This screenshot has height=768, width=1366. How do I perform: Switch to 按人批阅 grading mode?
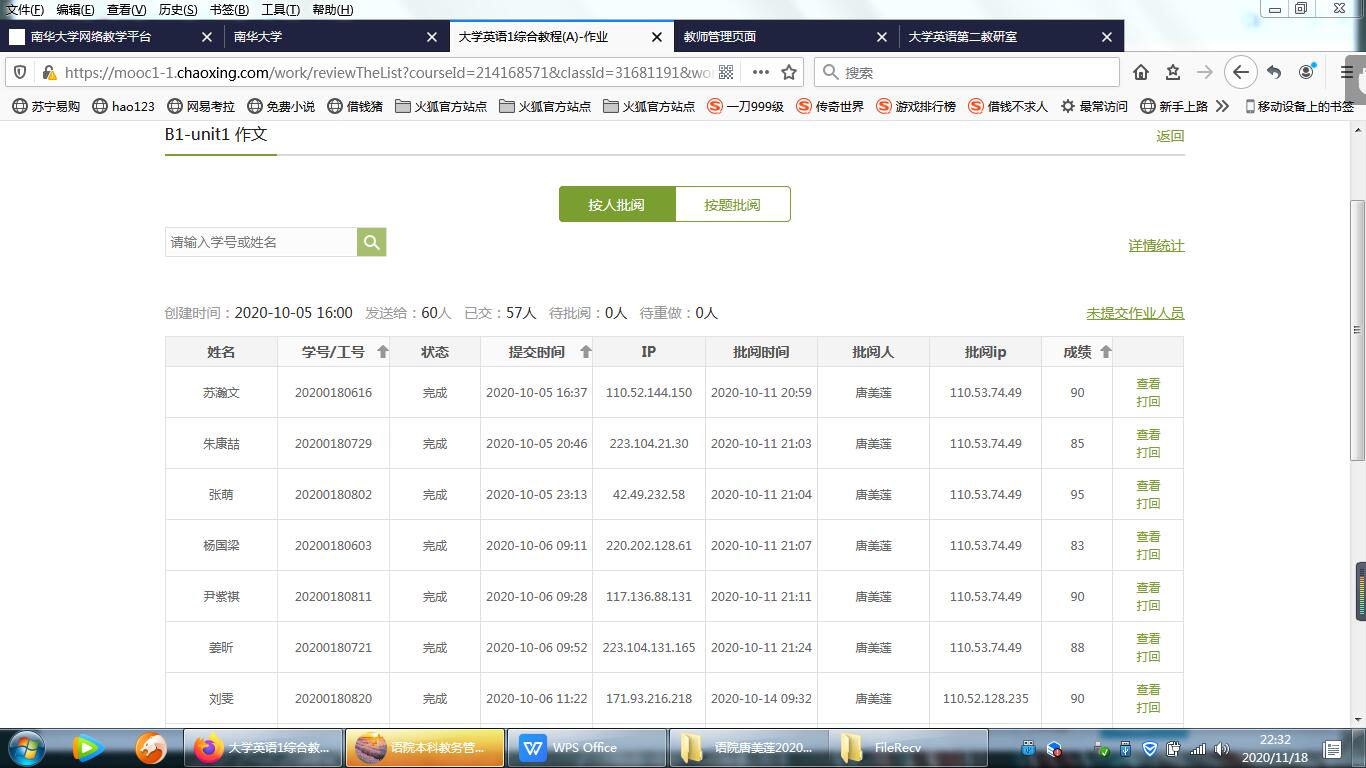617,204
